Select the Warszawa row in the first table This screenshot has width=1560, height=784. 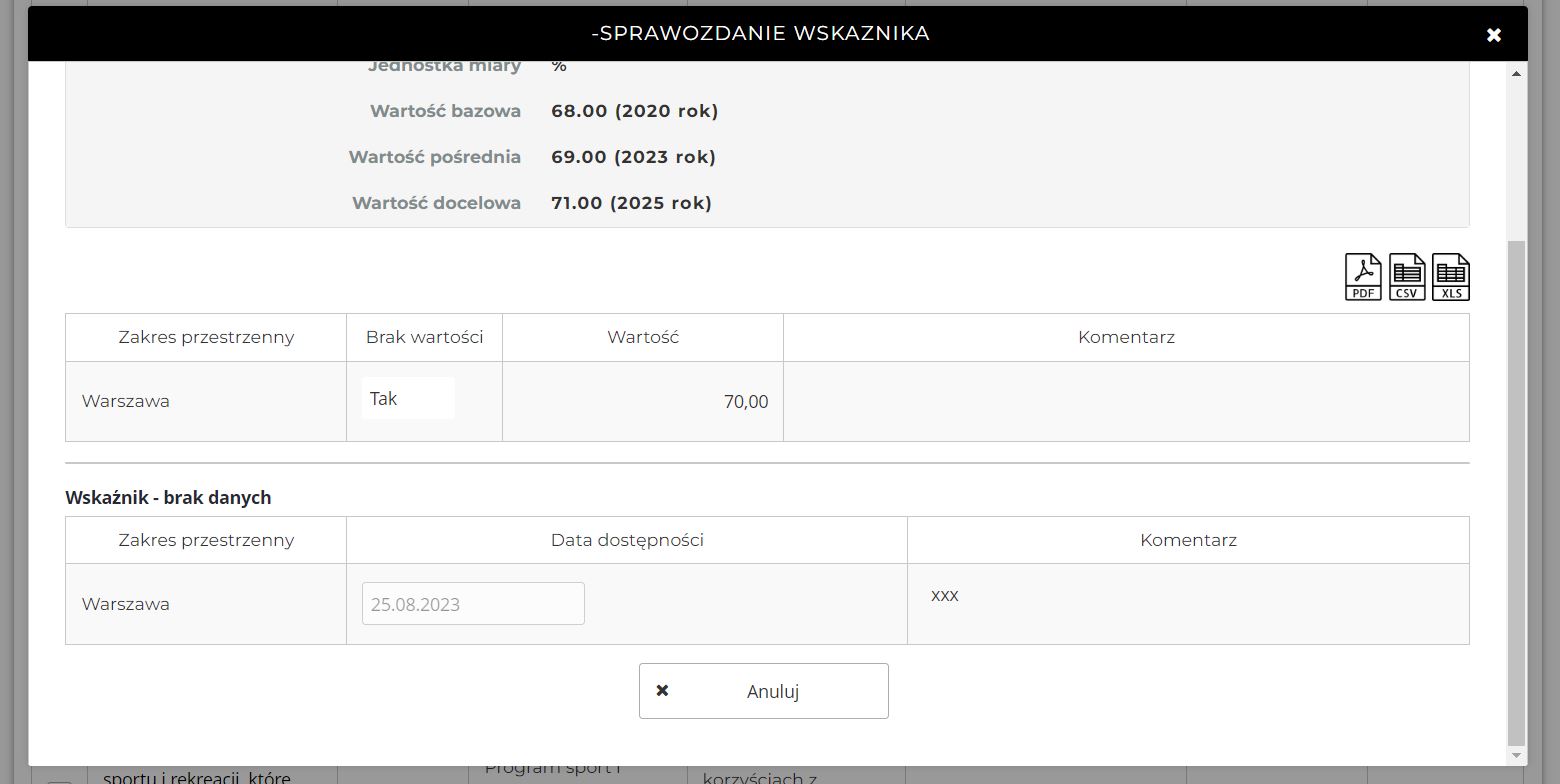coord(126,402)
